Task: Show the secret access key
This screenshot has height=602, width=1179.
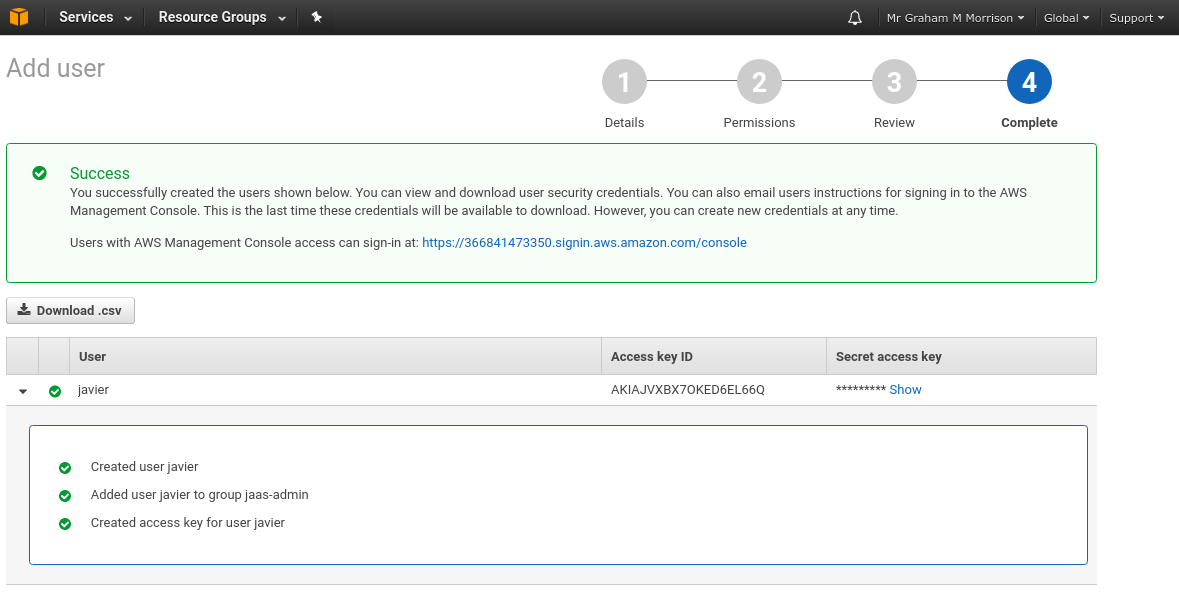Action: (x=905, y=389)
